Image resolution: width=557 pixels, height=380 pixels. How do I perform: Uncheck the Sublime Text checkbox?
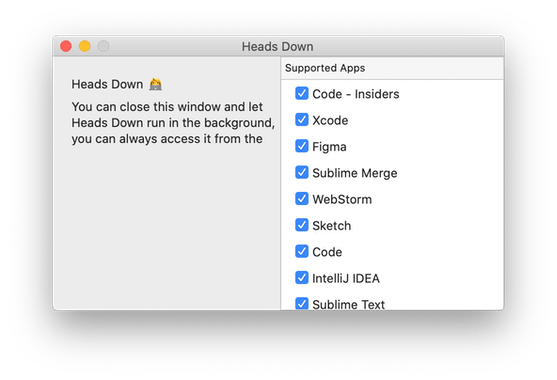(x=302, y=304)
